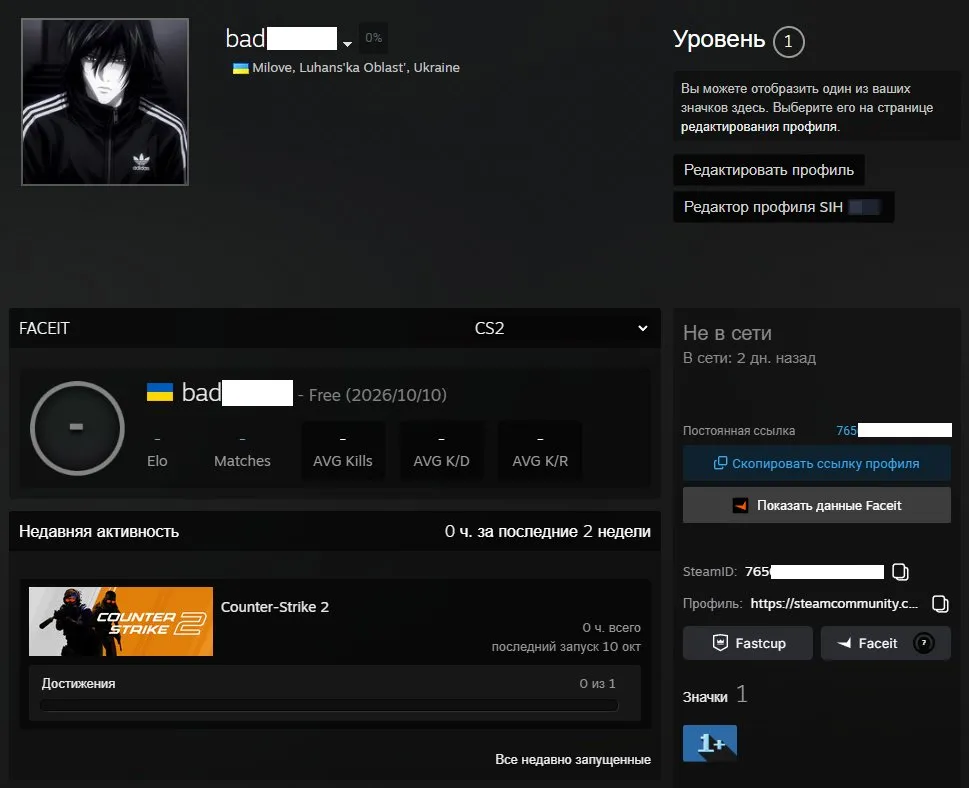Viewport: 969px width, 788px height.
Task: Click the Ukraine flag in the FACEIT card
Action: (160, 392)
